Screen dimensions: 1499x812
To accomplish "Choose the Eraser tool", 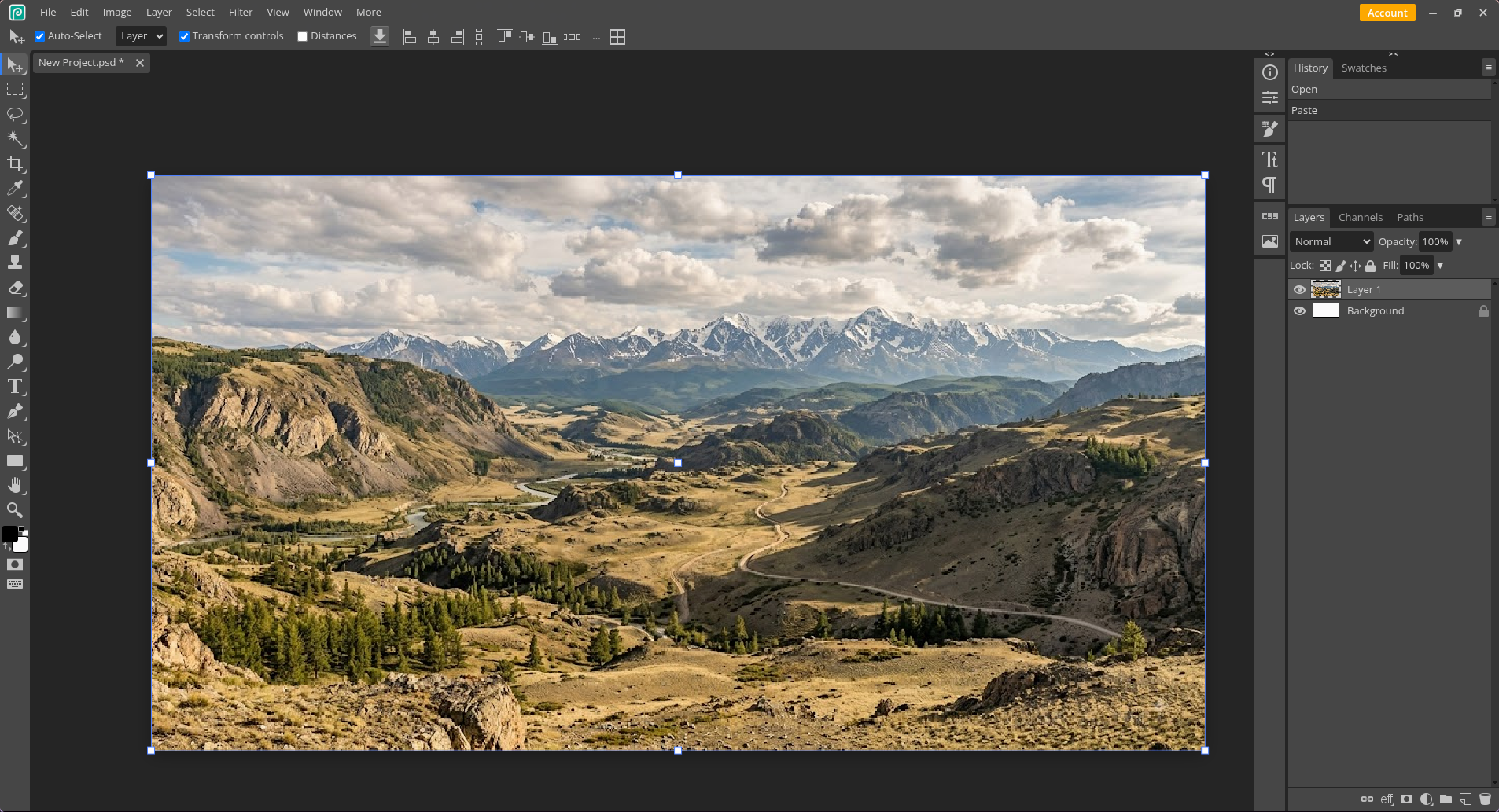I will coord(15,288).
